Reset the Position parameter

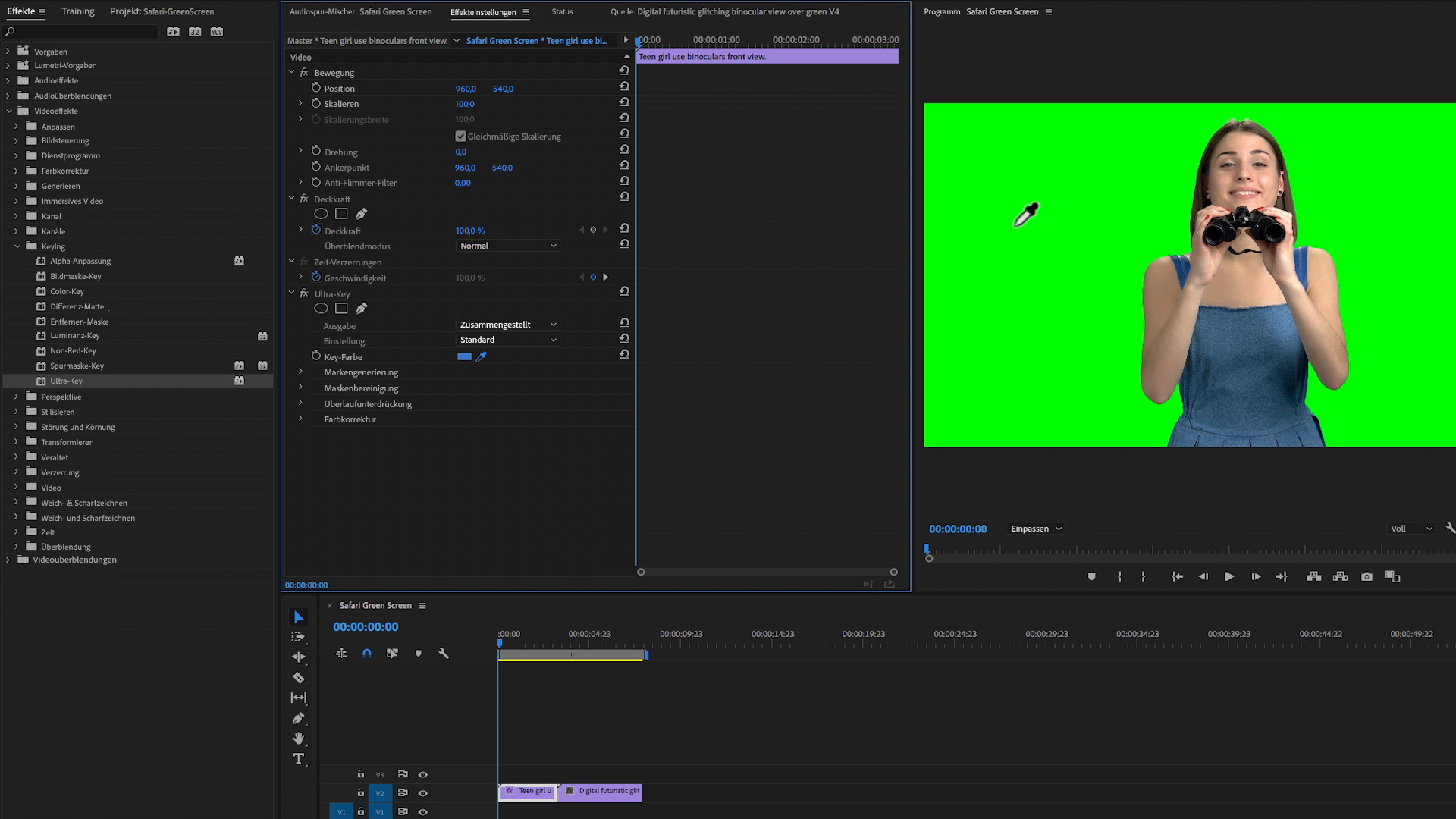coord(624,86)
